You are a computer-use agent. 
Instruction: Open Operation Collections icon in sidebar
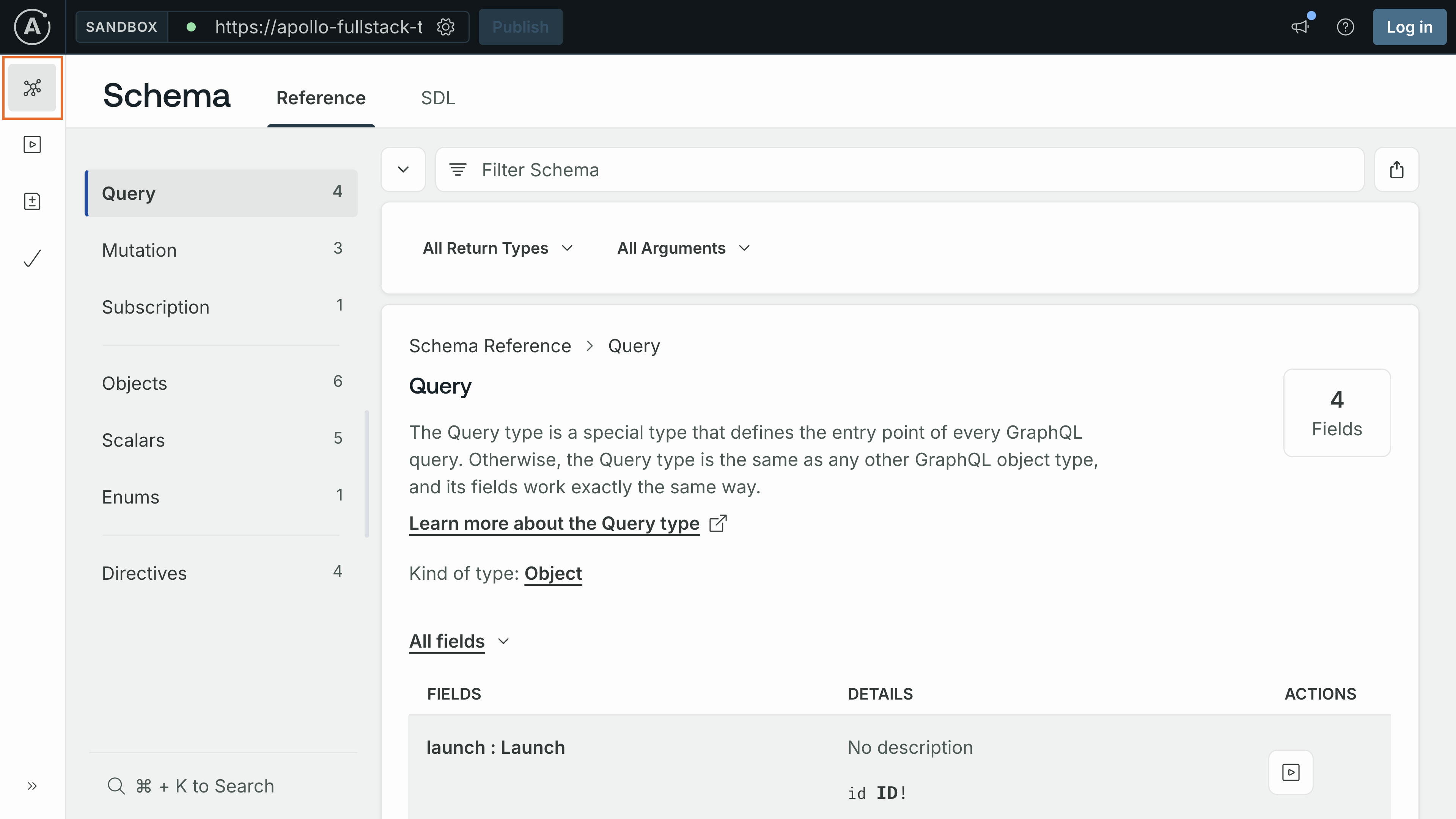coord(32,201)
